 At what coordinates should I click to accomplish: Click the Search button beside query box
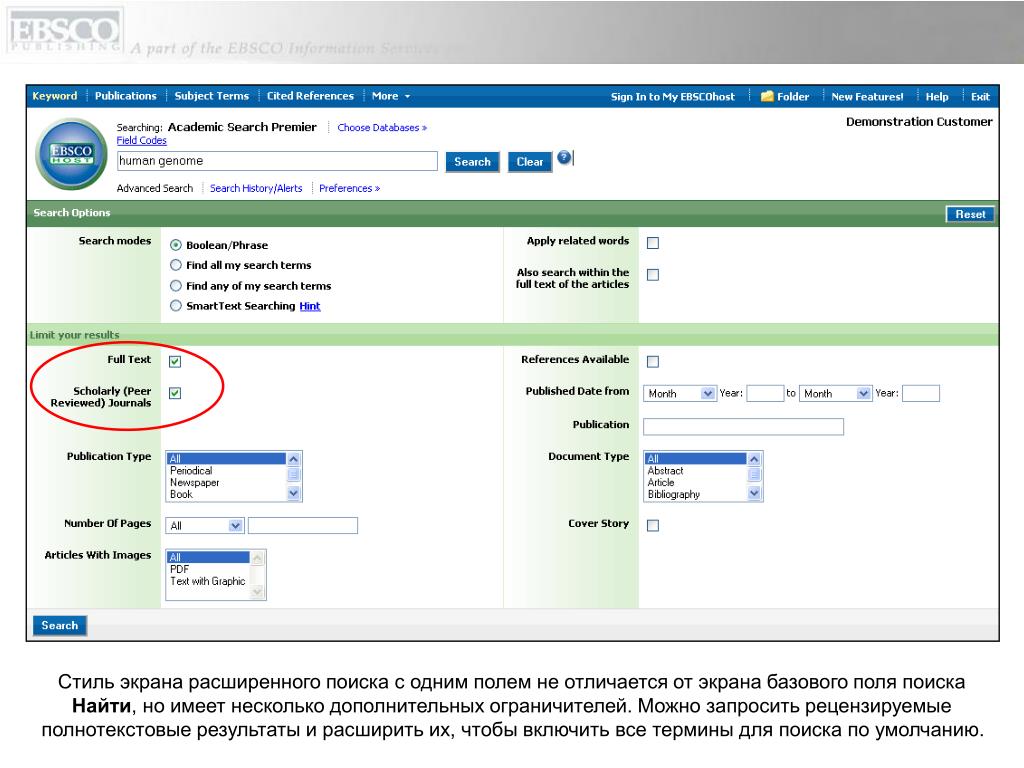click(x=472, y=161)
